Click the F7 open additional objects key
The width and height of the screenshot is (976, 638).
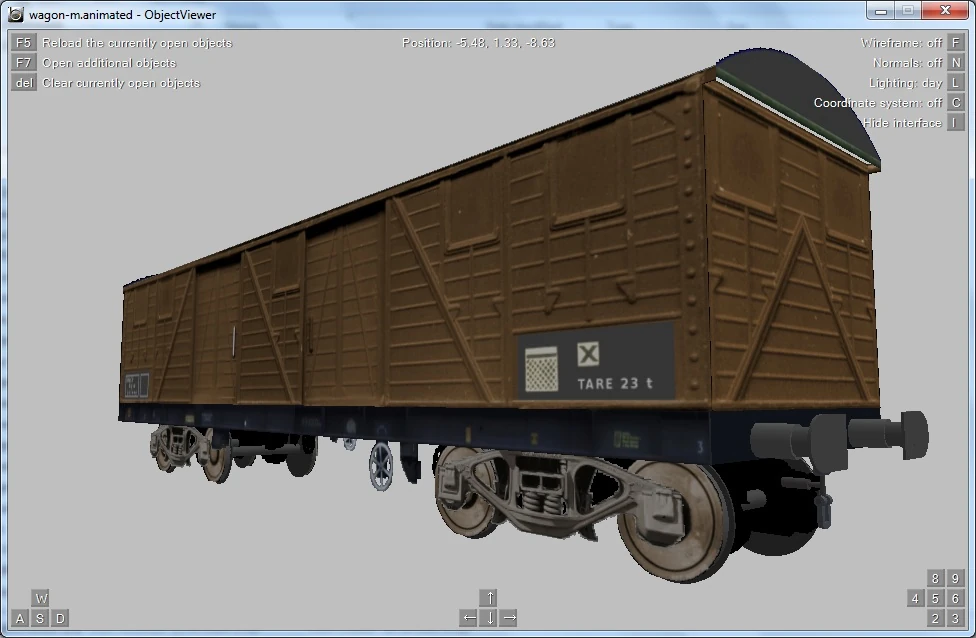23,62
